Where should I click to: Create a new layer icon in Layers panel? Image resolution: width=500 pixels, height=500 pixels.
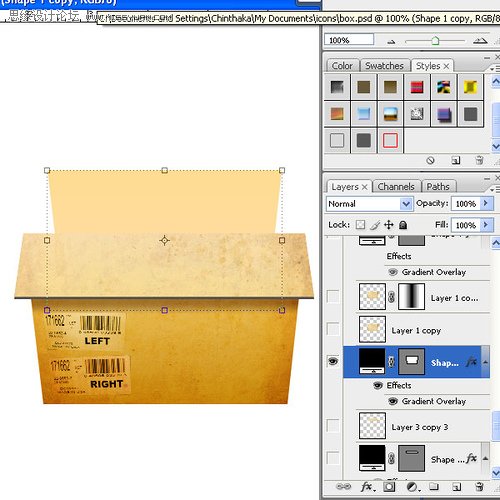tap(457, 487)
